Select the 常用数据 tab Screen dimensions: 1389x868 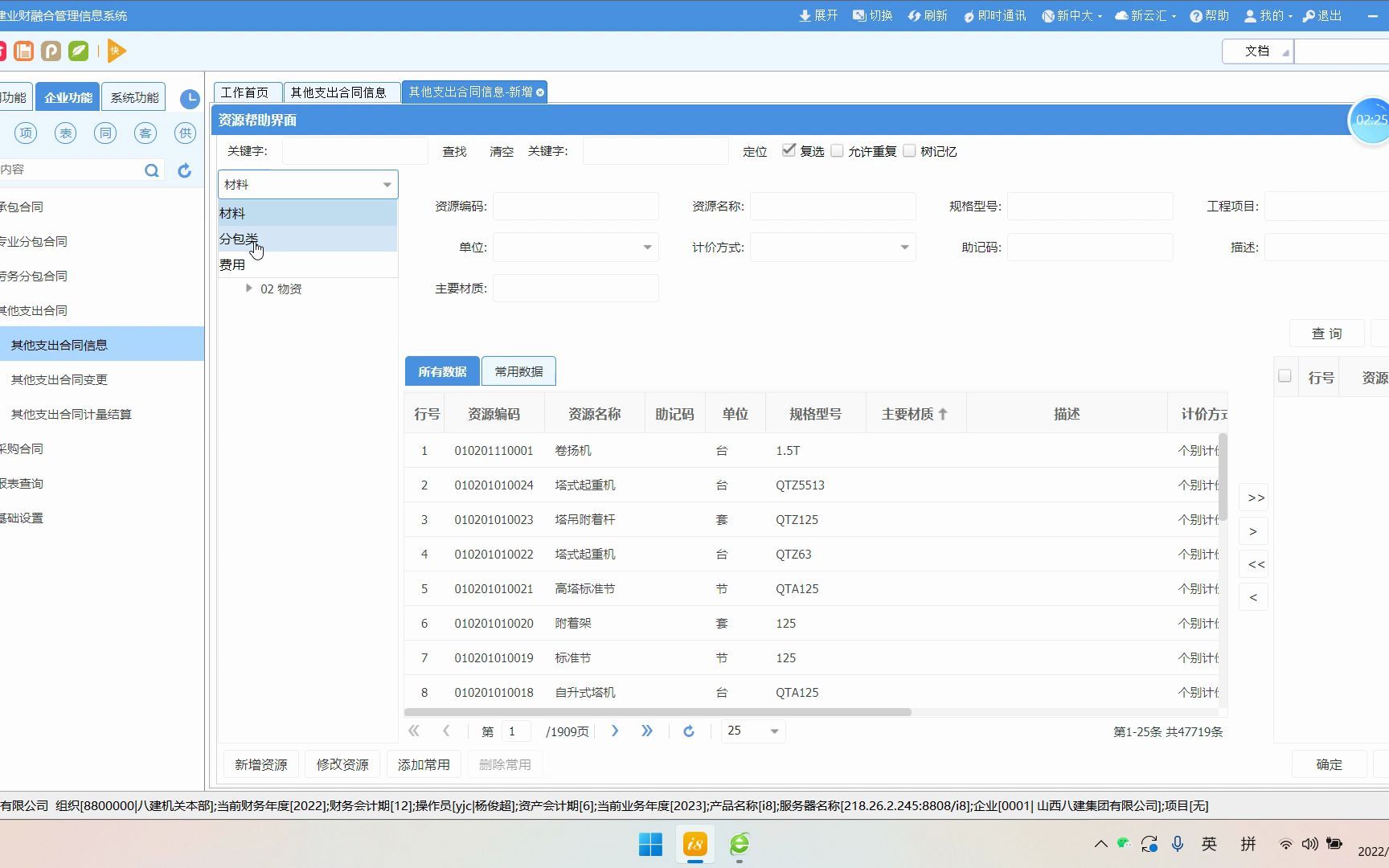click(518, 371)
